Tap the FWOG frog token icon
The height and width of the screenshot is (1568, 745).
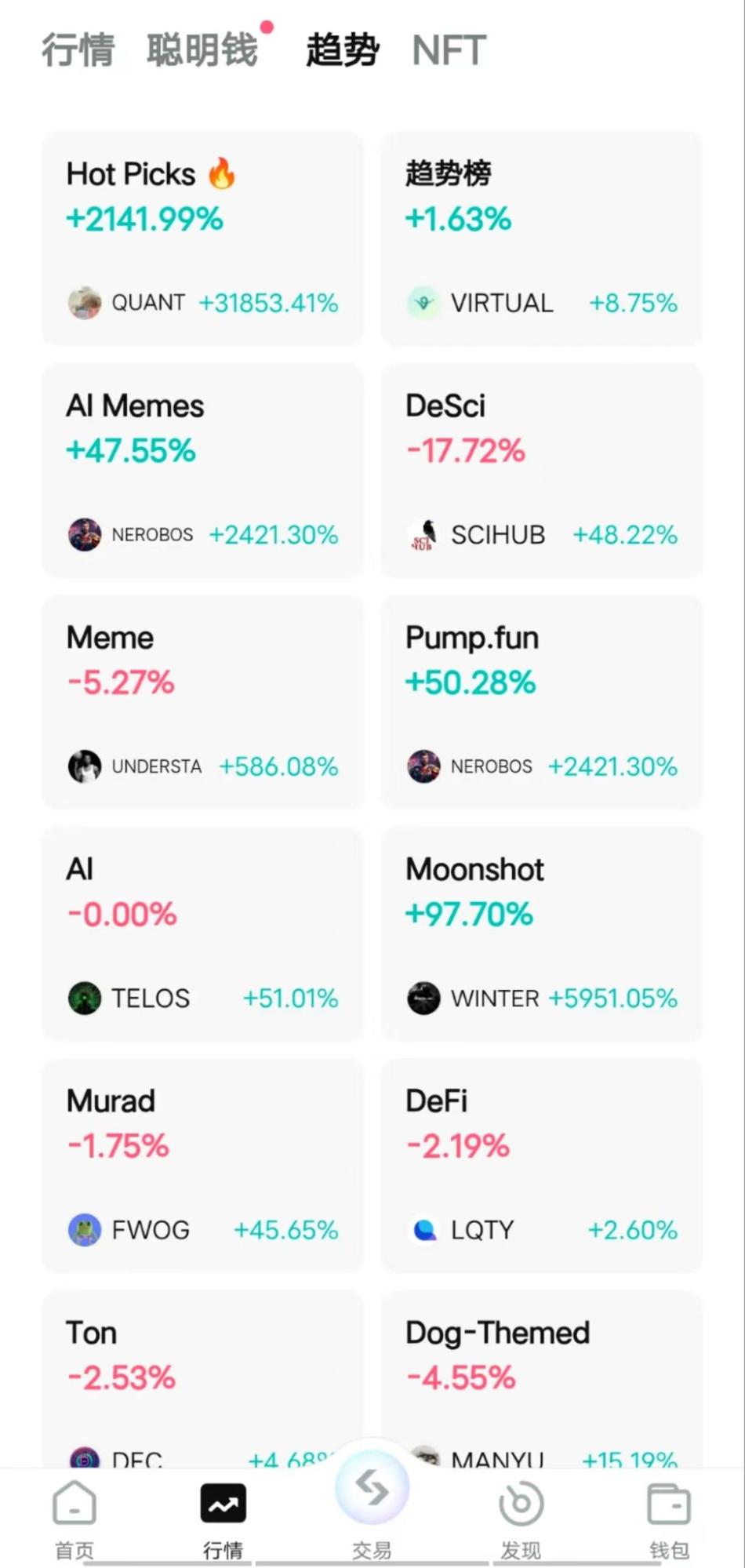pyautogui.click(x=85, y=1230)
